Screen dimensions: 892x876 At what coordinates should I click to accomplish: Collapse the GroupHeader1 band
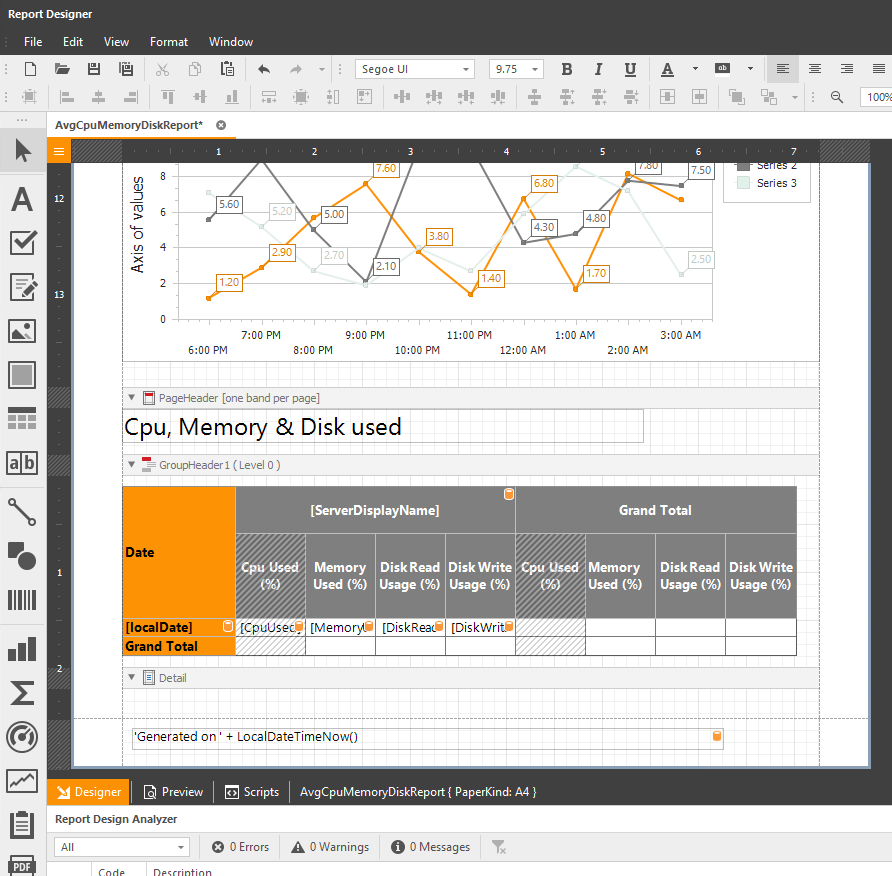pyautogui.click(x=131, y=464)
